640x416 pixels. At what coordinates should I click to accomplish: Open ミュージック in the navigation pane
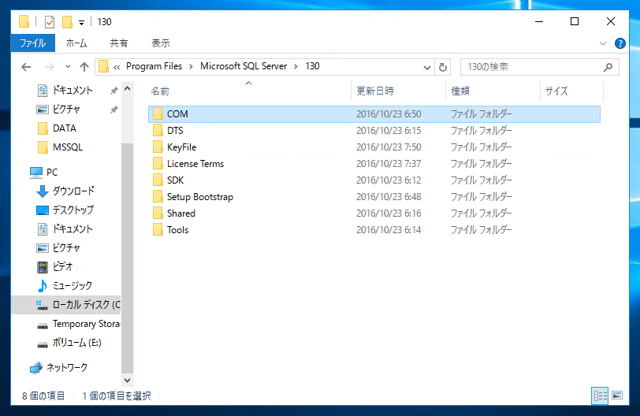point(72,286)
